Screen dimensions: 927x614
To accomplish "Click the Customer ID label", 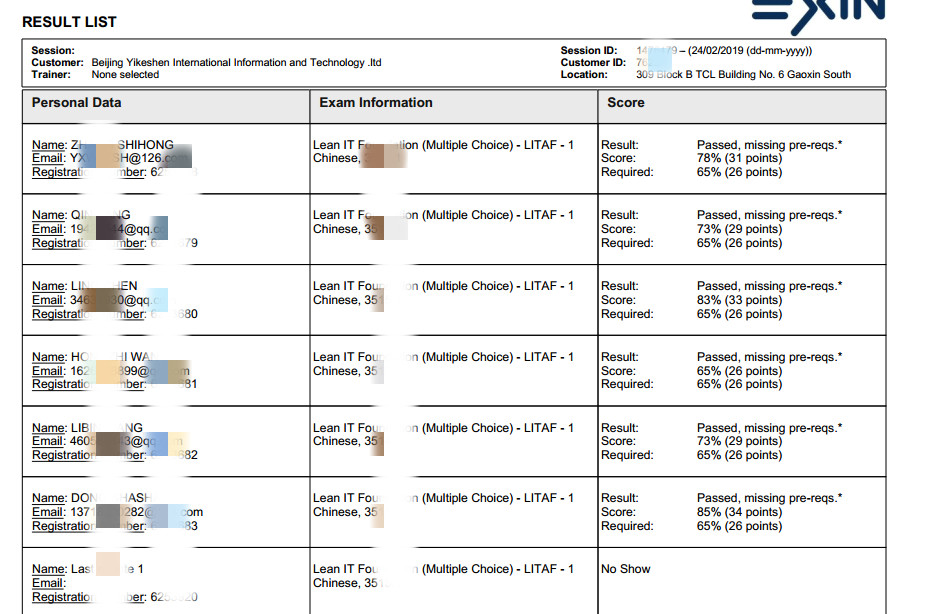I will click(x=591, y=63).
